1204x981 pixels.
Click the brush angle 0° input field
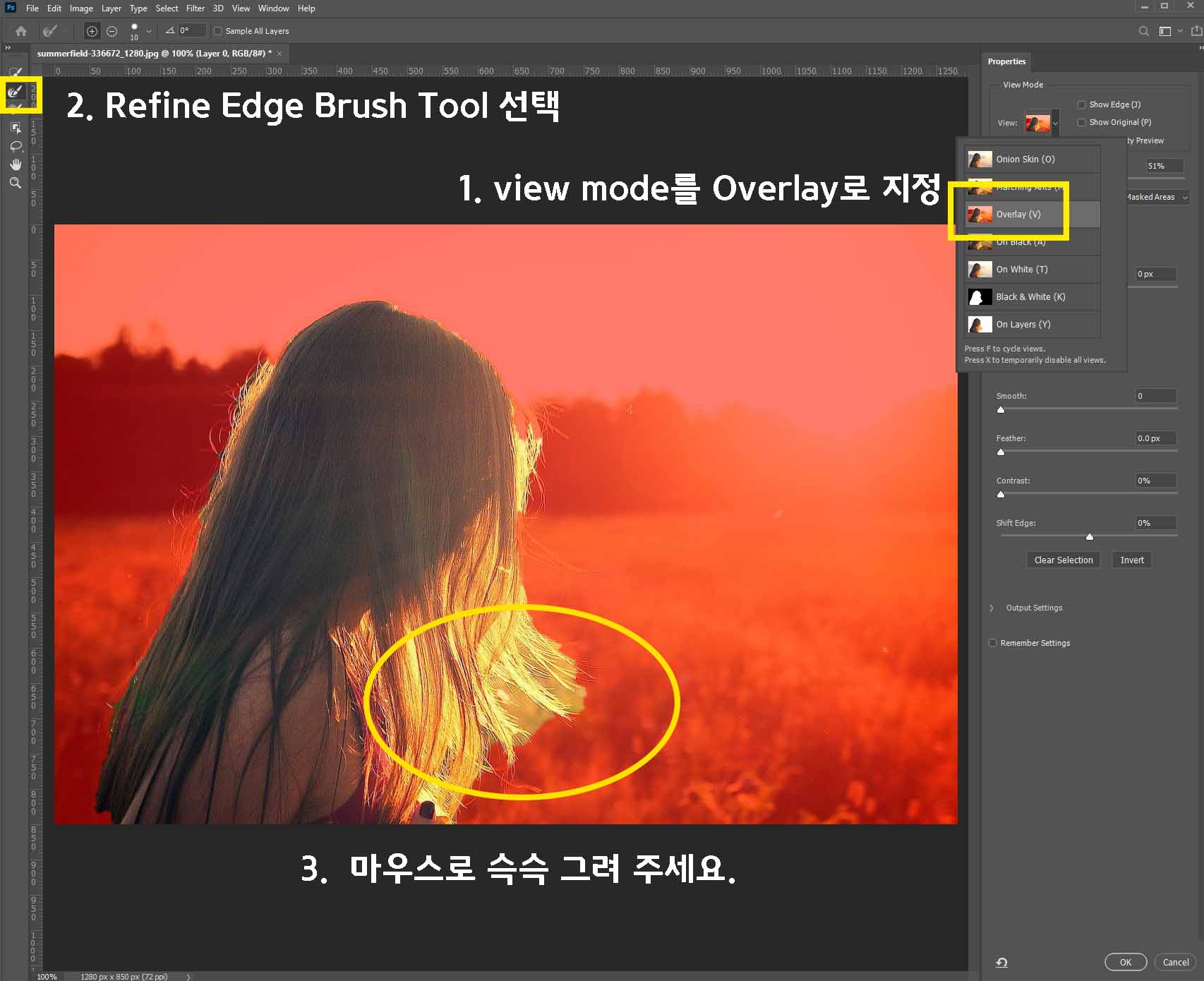(191, 30)
